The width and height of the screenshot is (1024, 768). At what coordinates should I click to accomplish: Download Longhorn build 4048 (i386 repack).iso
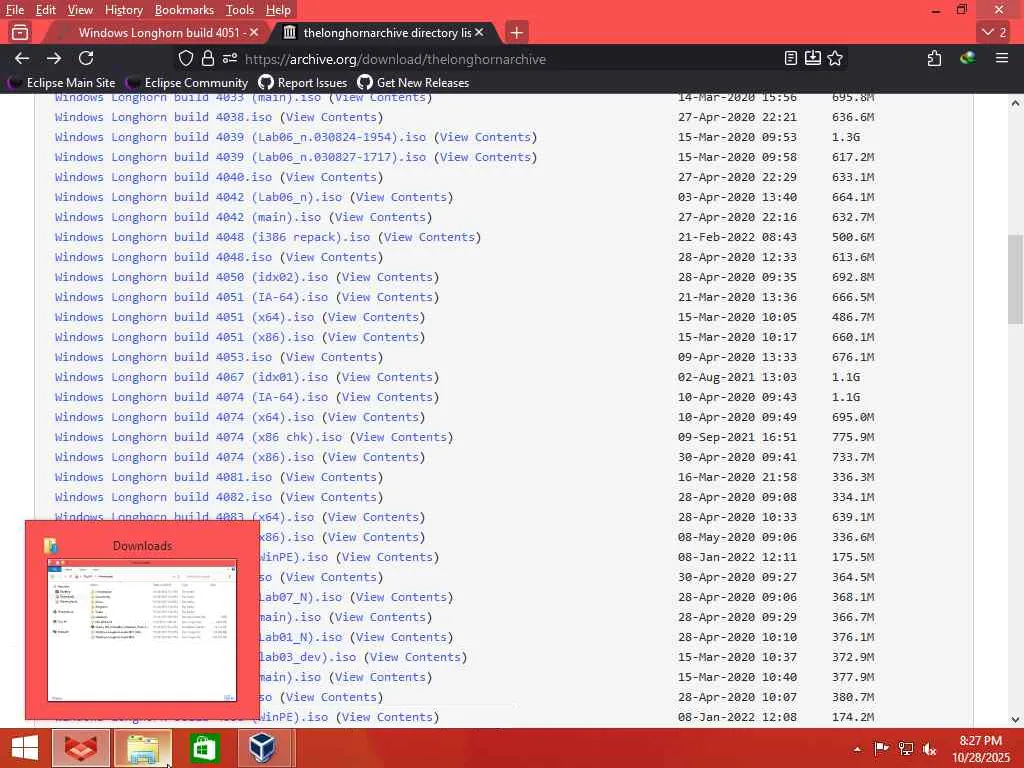point(212,237)
